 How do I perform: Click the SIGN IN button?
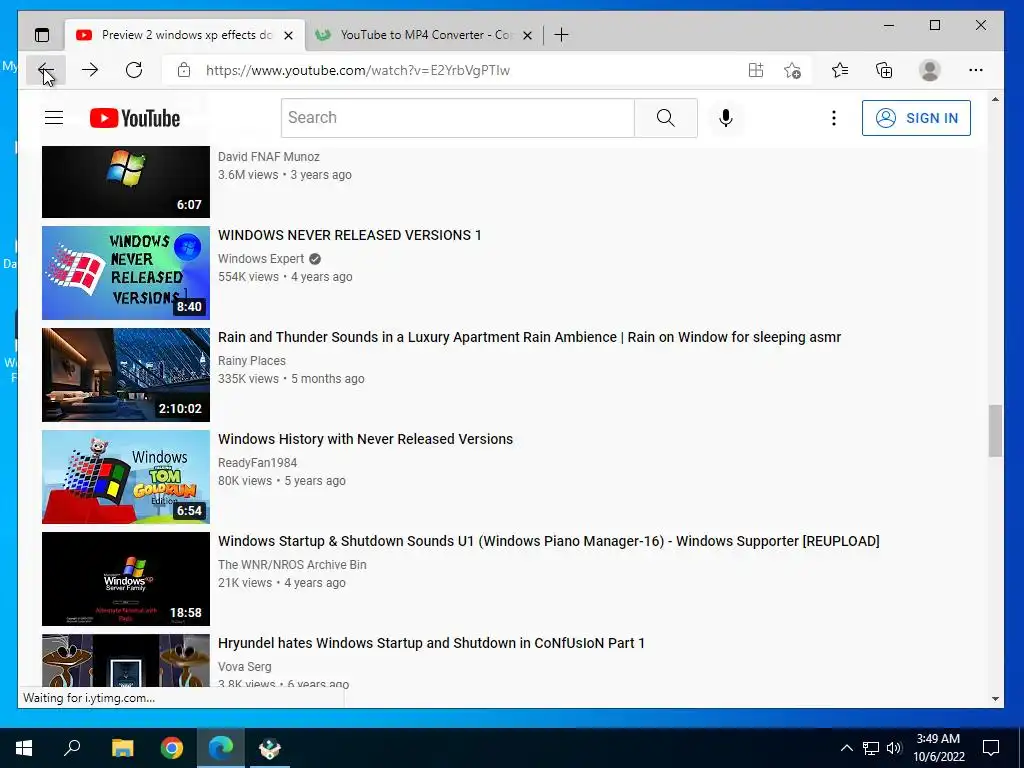[x=916, y=118]
